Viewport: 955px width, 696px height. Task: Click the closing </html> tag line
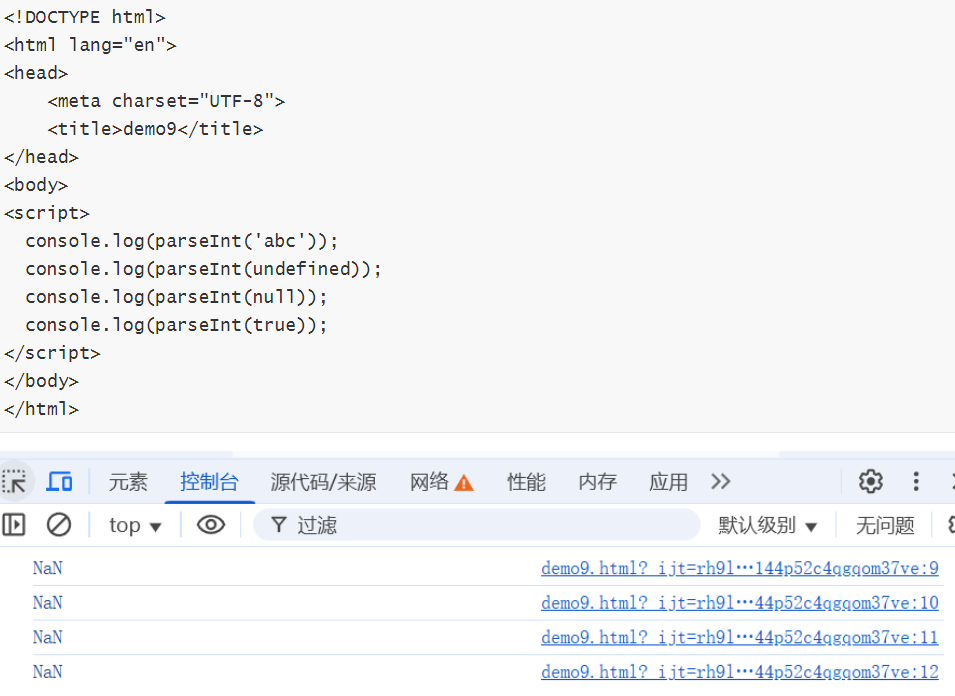pyautogui.click(x=41, y=409)
